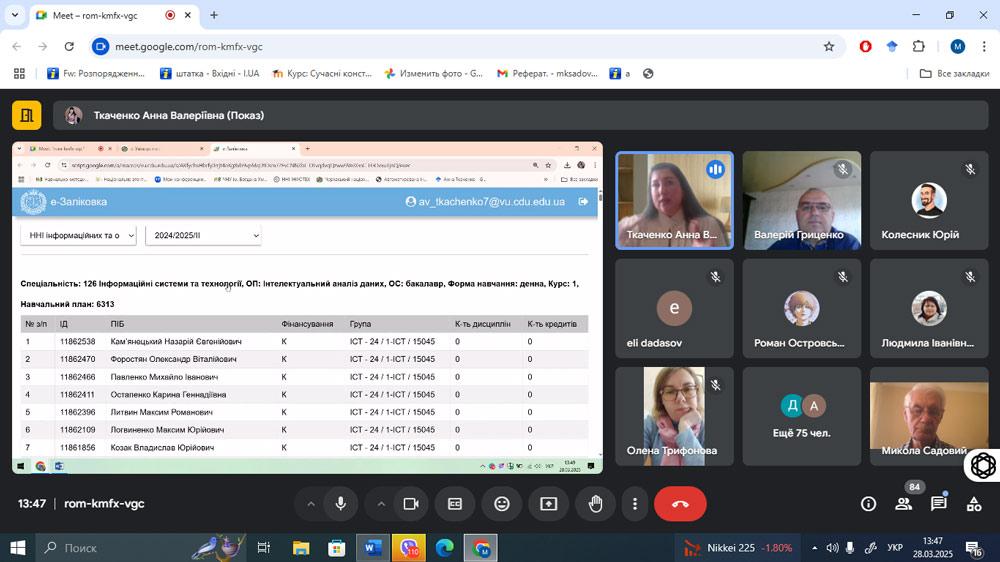Viewport: 1000px width, 562px height.
Task: Start presenting your screen
Action: point(548,504)
